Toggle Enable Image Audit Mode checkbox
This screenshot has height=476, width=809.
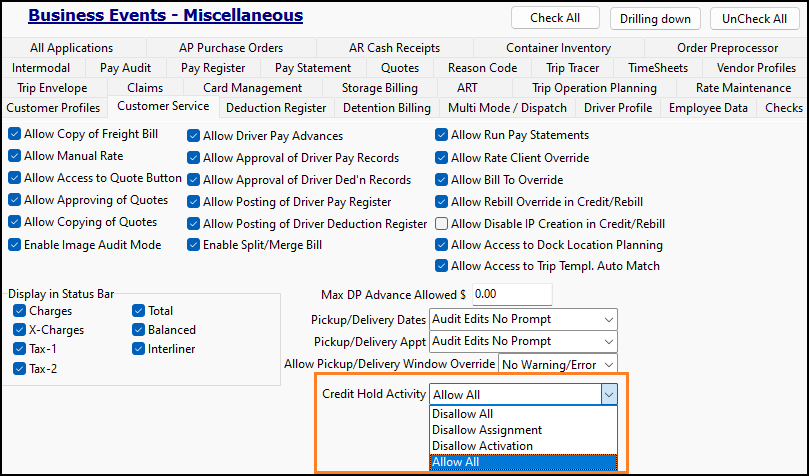pyautogui.click(x=14, y=245)
